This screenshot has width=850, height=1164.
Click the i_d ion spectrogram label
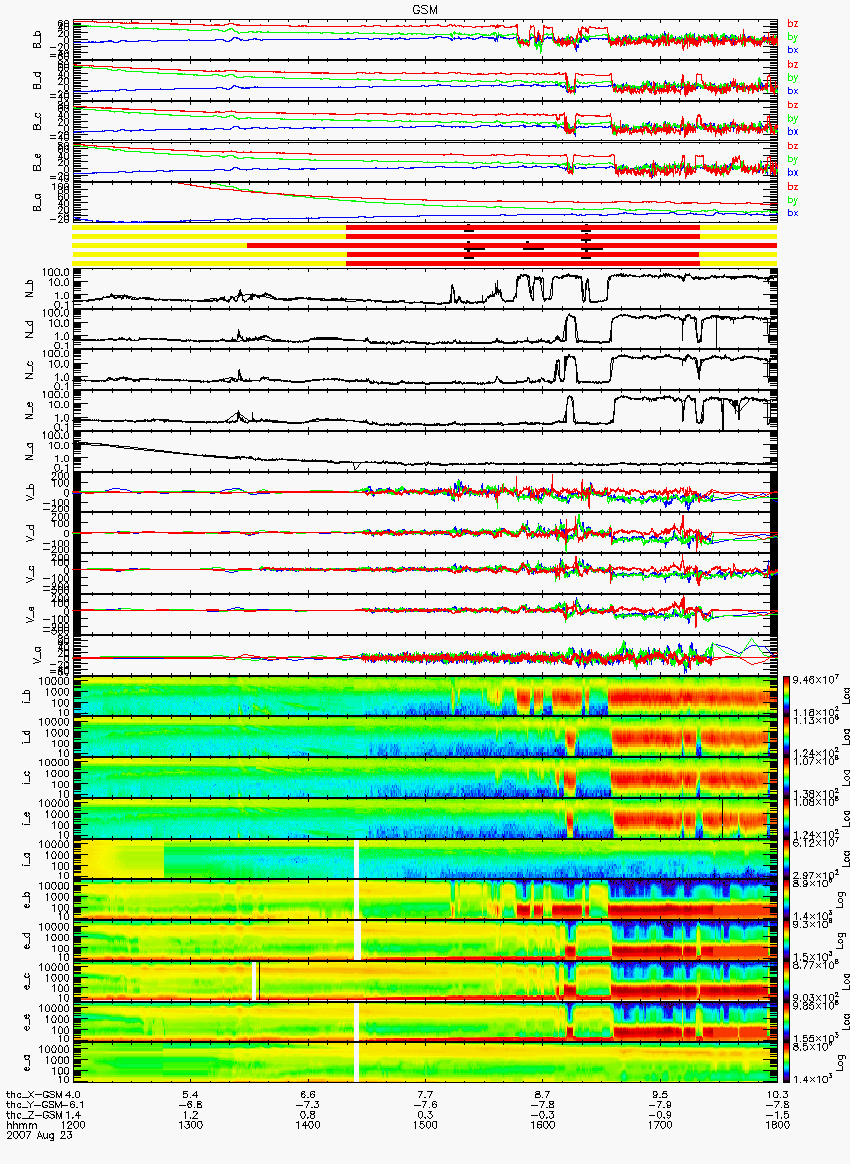25,737
